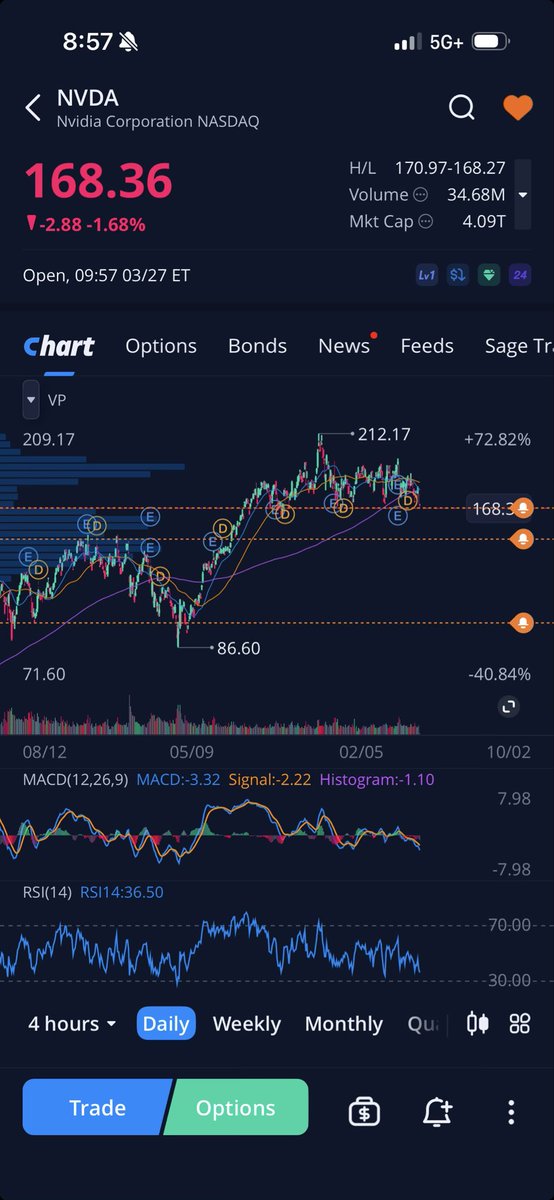Add a price alert with bell-plus icon
The height and width of the screenshot is (1200, 554).
[437, 1111]
